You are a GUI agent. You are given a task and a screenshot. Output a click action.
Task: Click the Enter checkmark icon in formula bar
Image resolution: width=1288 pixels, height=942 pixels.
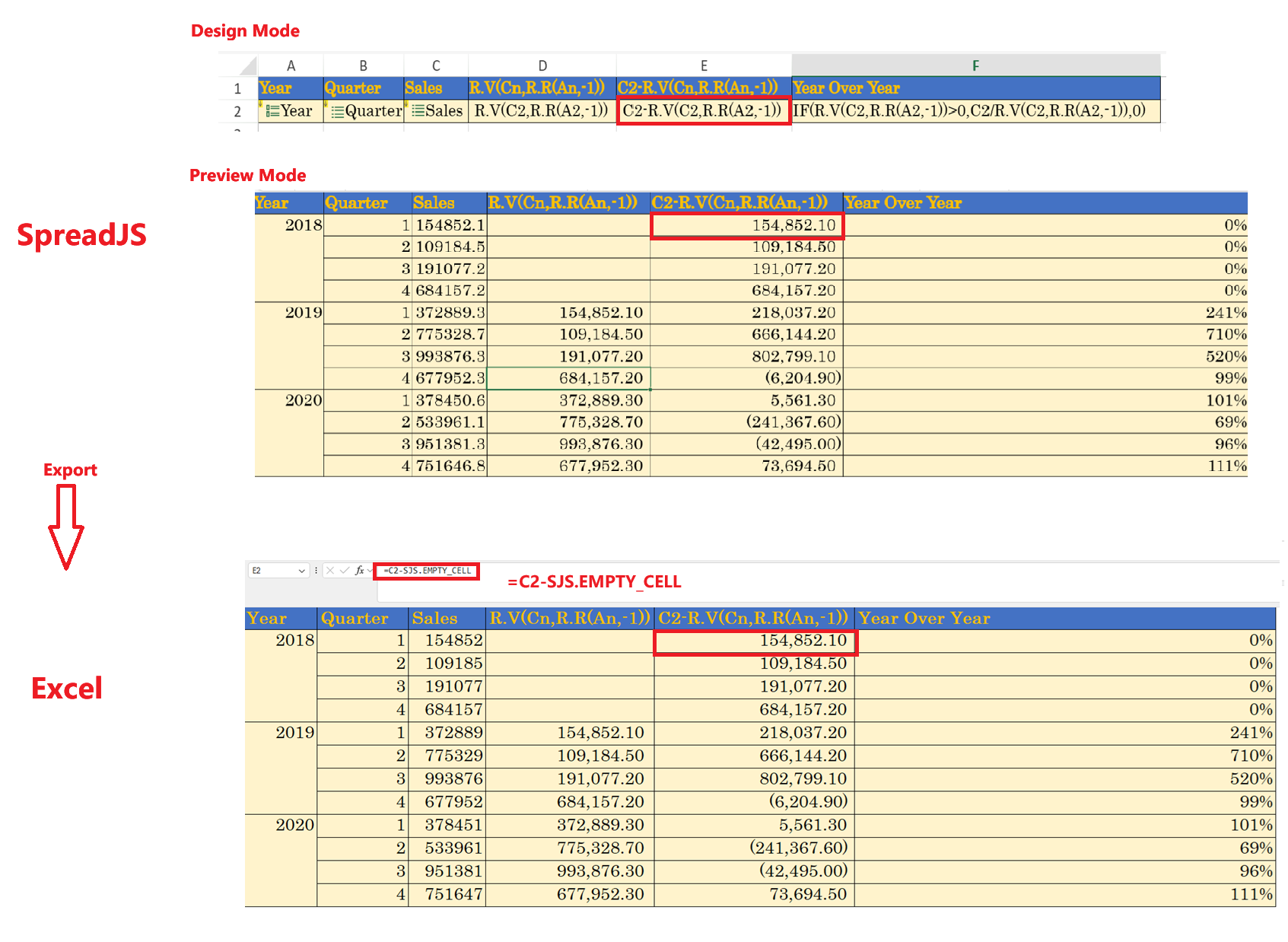click(x=345, y=571)
